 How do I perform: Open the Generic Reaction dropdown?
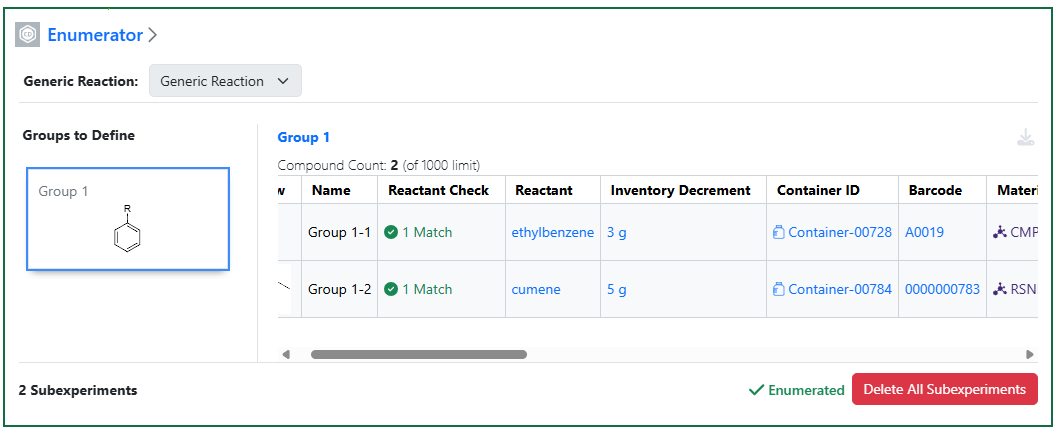tap(225, 82)
